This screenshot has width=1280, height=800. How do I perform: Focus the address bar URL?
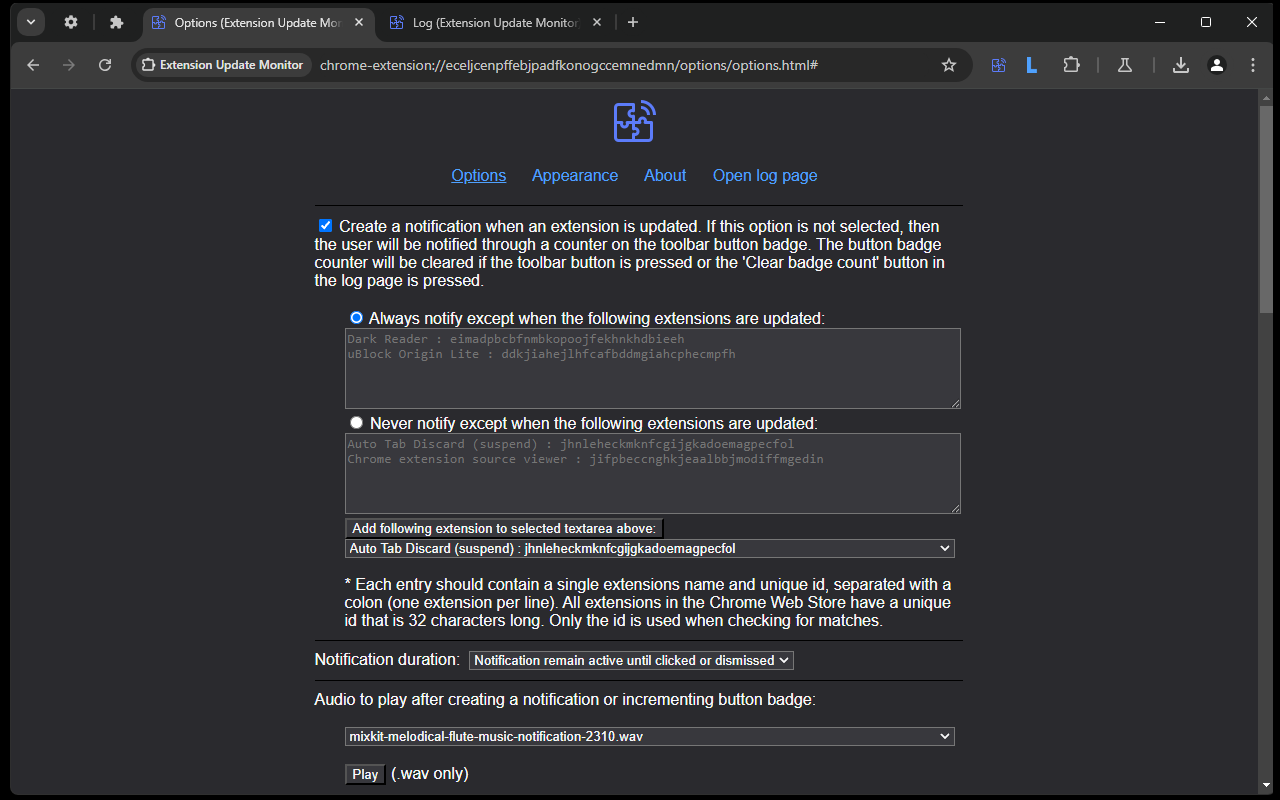pos(570,65)
